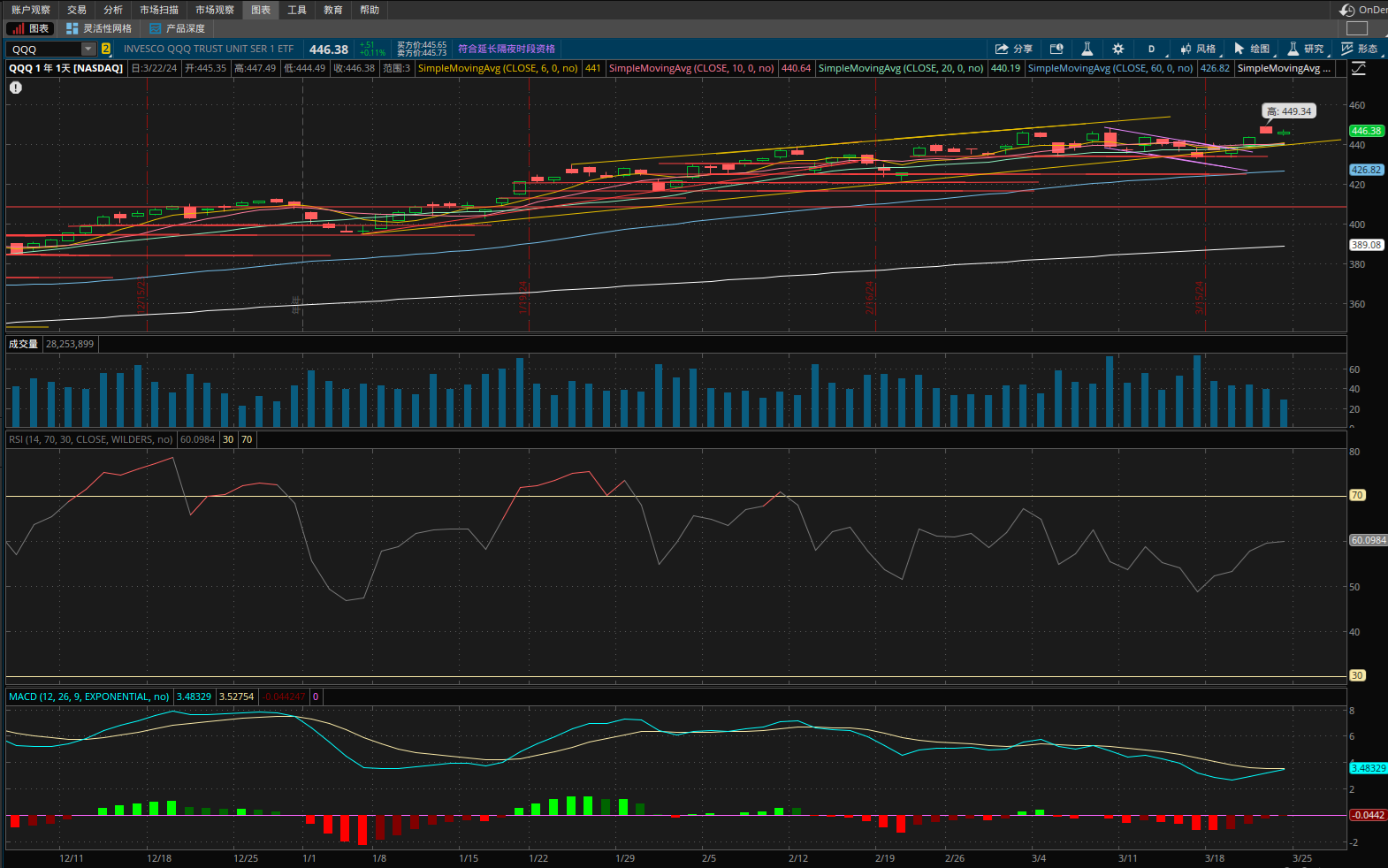This screenshot has width=1388, height=868.
Task: Click the curve-fit icon right of study labels
Action: click(1359, 68)
